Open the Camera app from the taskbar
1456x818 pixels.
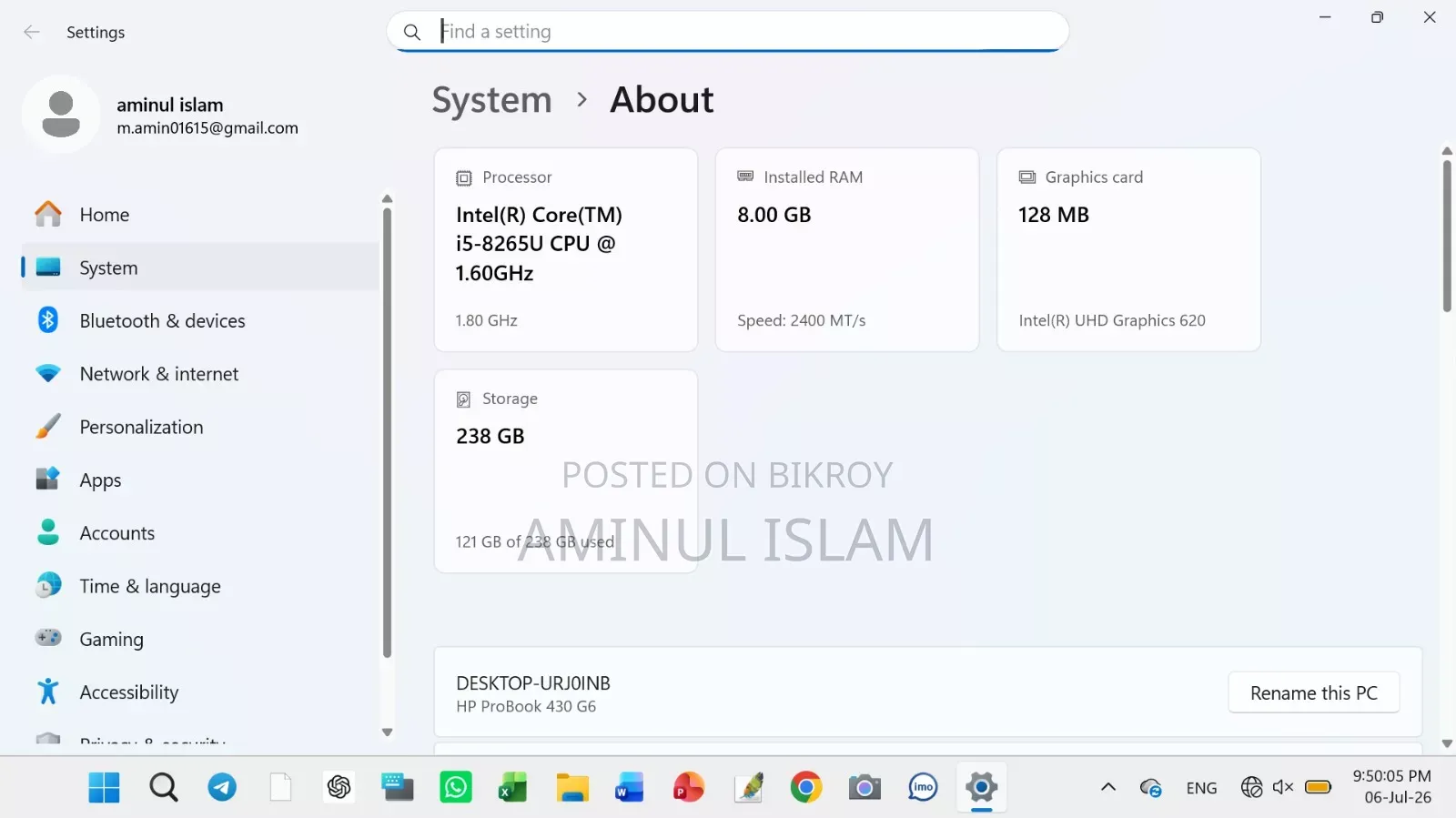pyautogui.click(x=864, y=787)
